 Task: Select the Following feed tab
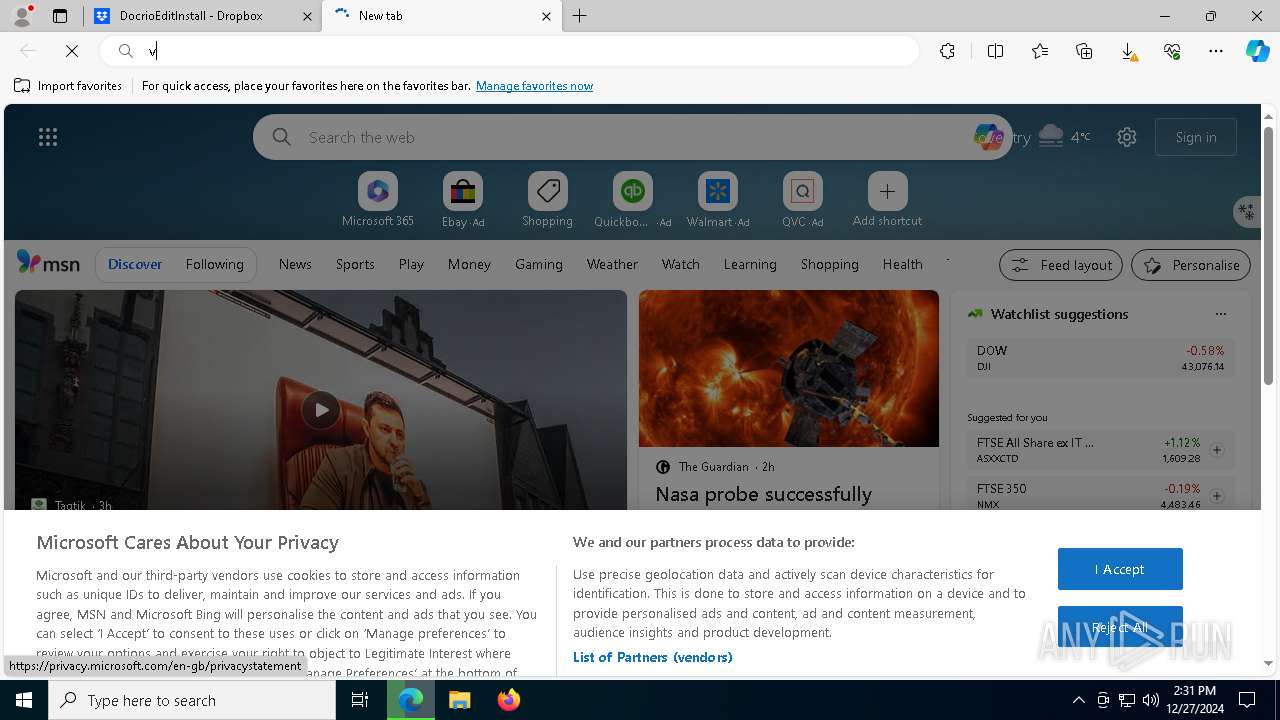214,264
